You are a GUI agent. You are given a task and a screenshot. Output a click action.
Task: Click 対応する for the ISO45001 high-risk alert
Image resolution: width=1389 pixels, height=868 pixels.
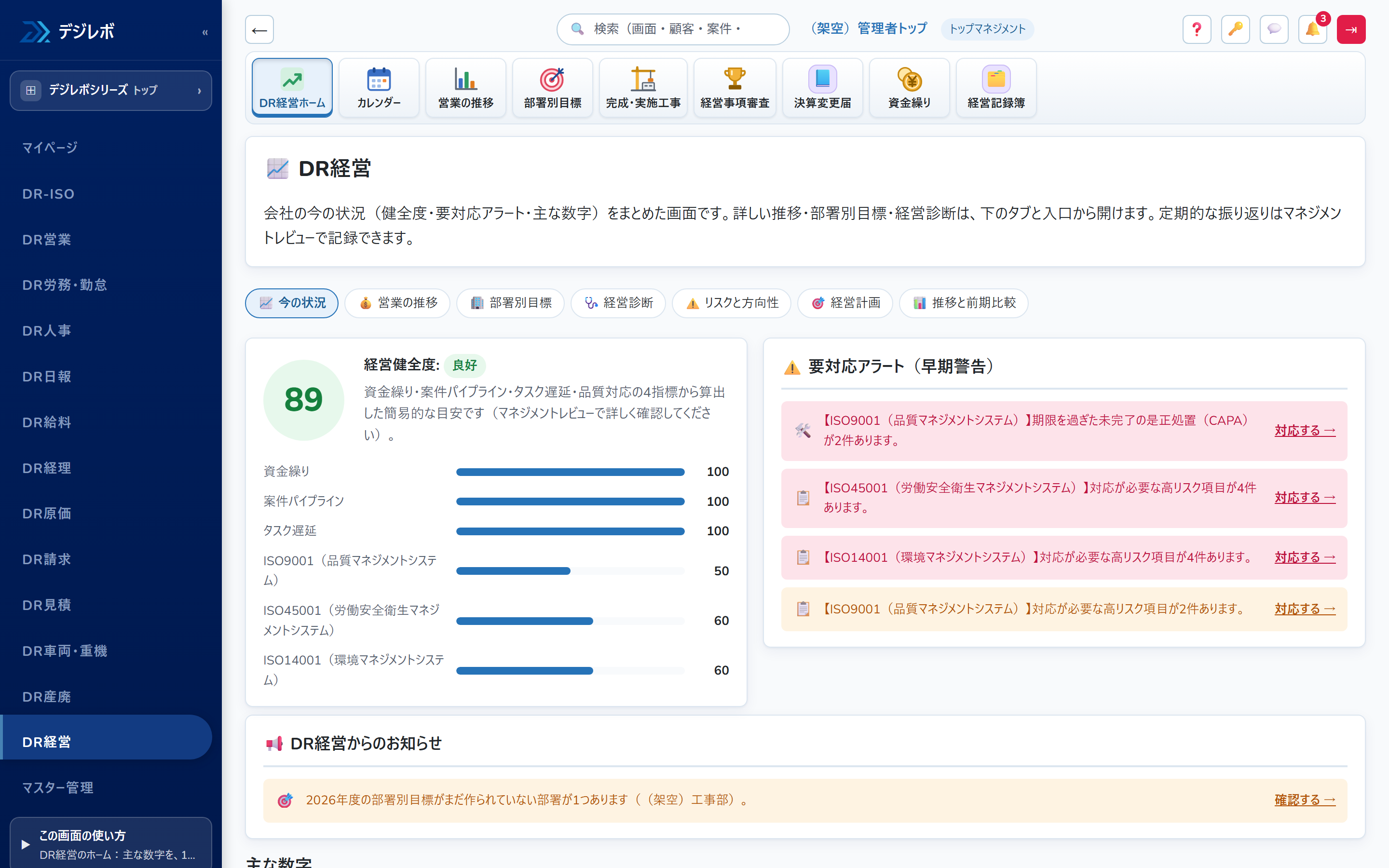click(1305, 497)
